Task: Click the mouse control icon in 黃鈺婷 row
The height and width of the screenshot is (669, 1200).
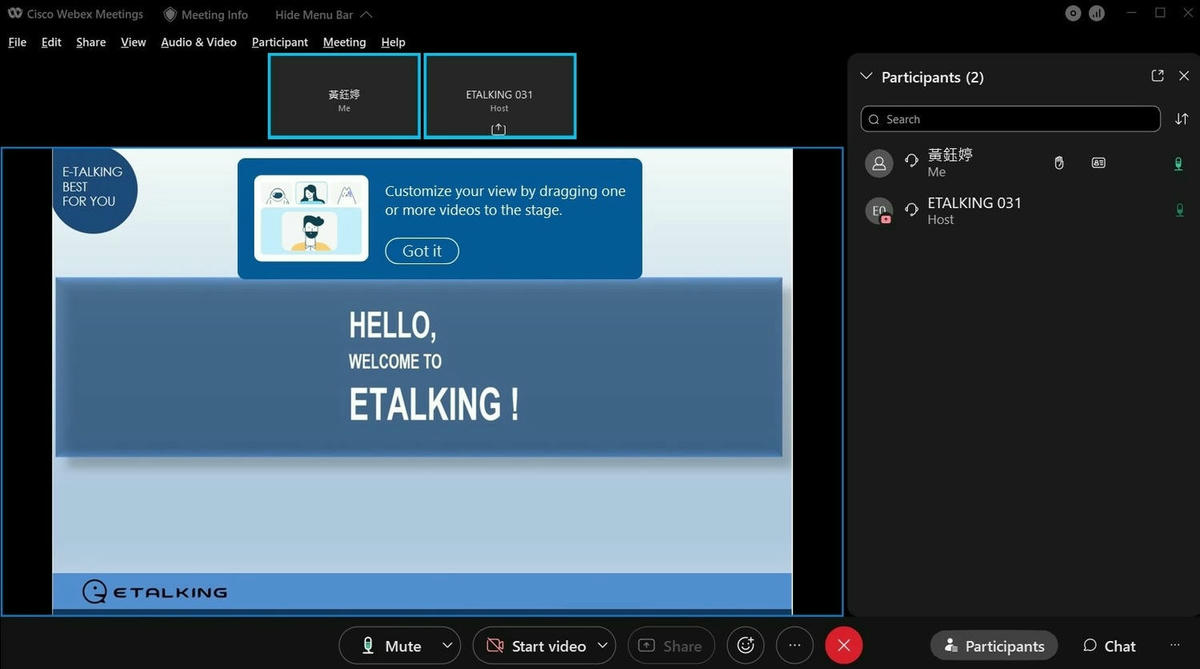Action: 1059,163
